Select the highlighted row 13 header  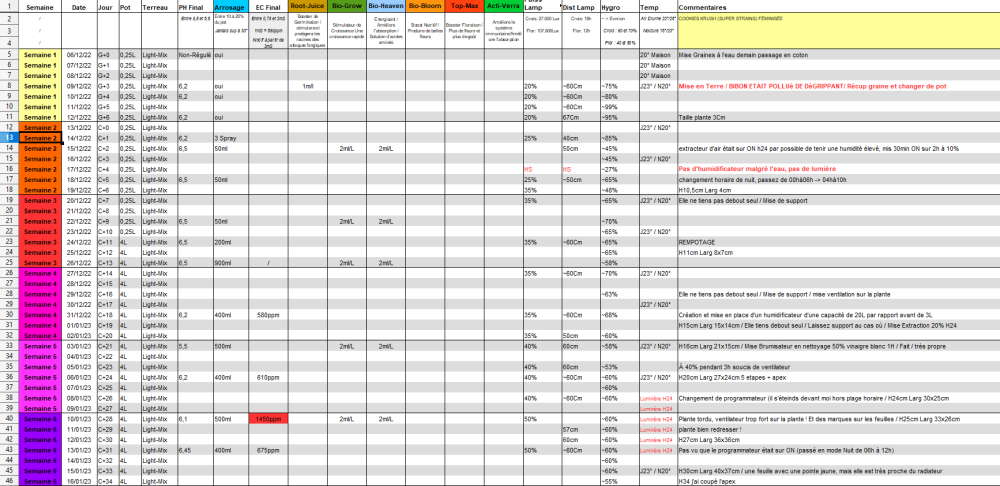(x=9, y=138)
